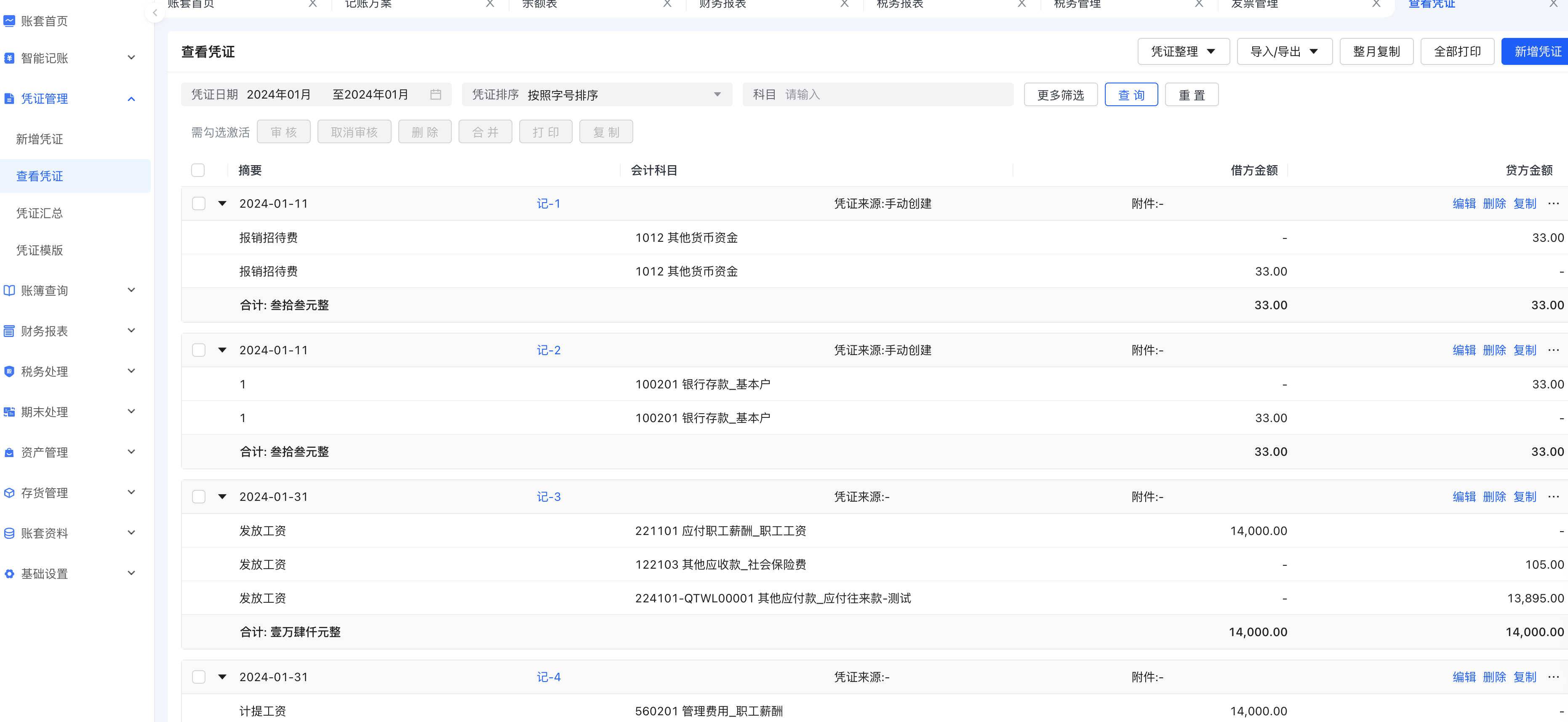The height and width of the screenshot is (722, 1568).
Task: Open more actions for voucher 记-1
Action: coord(1553,203)
